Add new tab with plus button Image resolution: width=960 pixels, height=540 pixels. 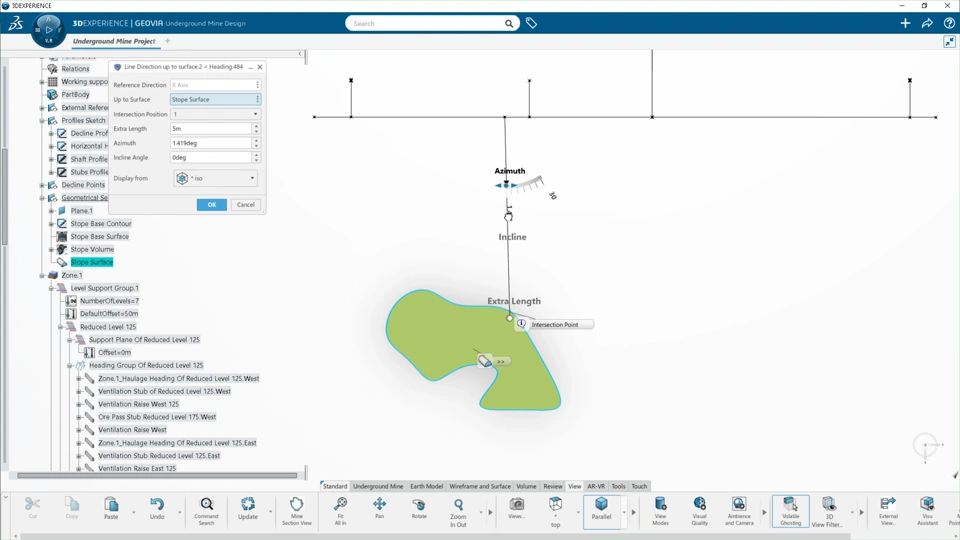tap(167, 41)
